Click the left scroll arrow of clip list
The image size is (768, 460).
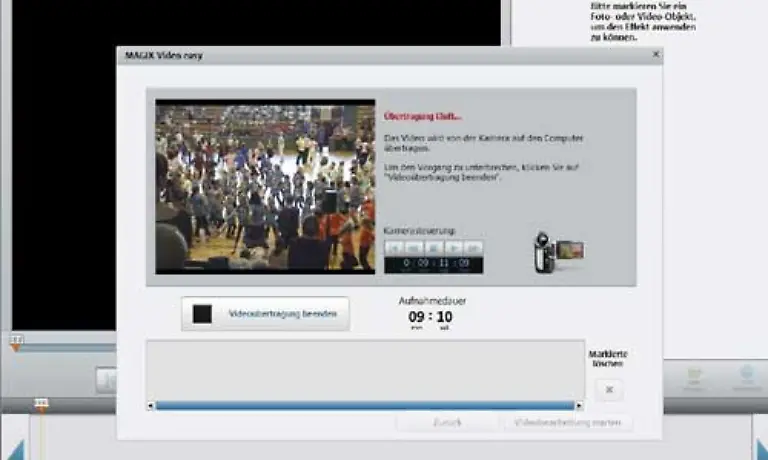(151, 406)
